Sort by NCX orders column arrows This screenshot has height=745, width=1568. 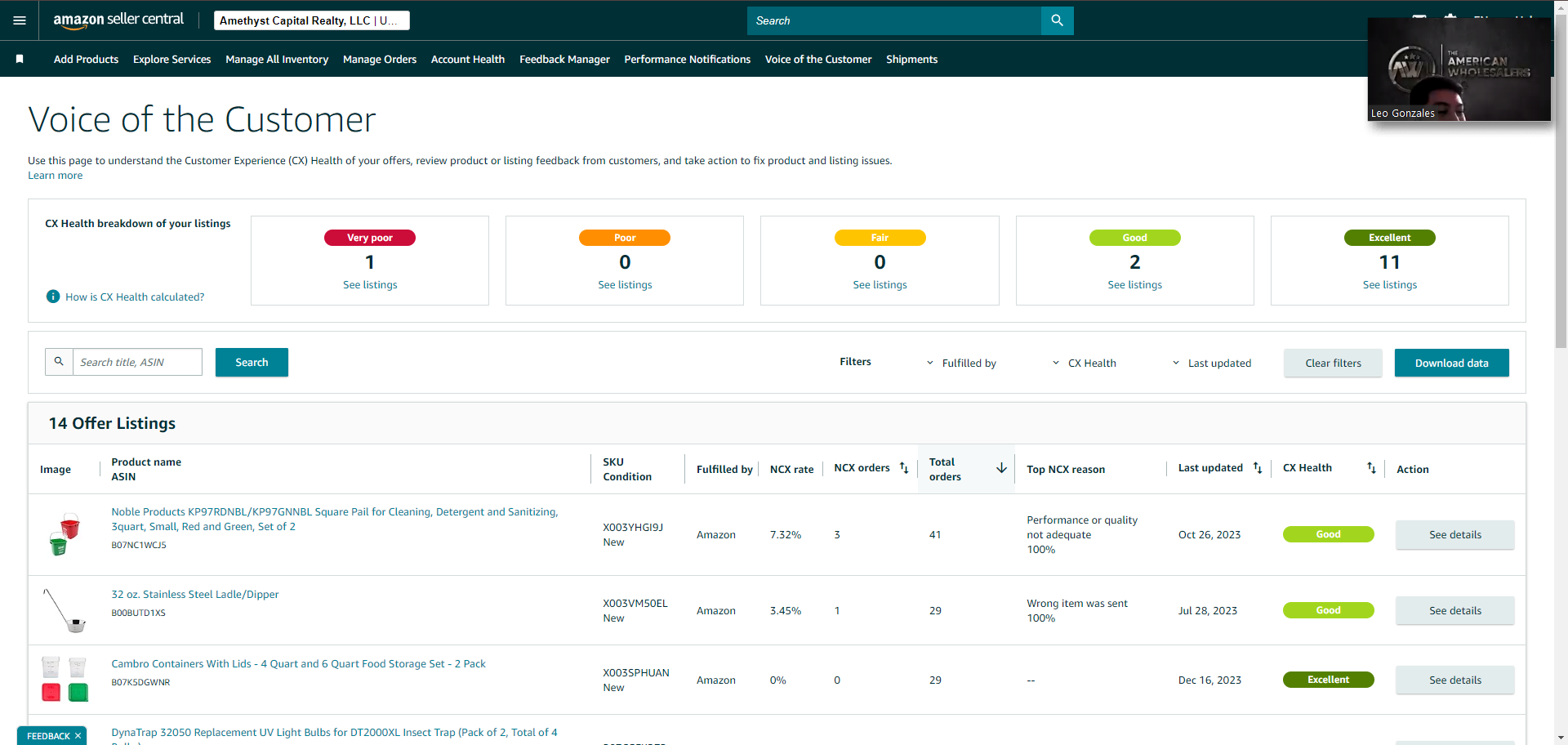904,468
